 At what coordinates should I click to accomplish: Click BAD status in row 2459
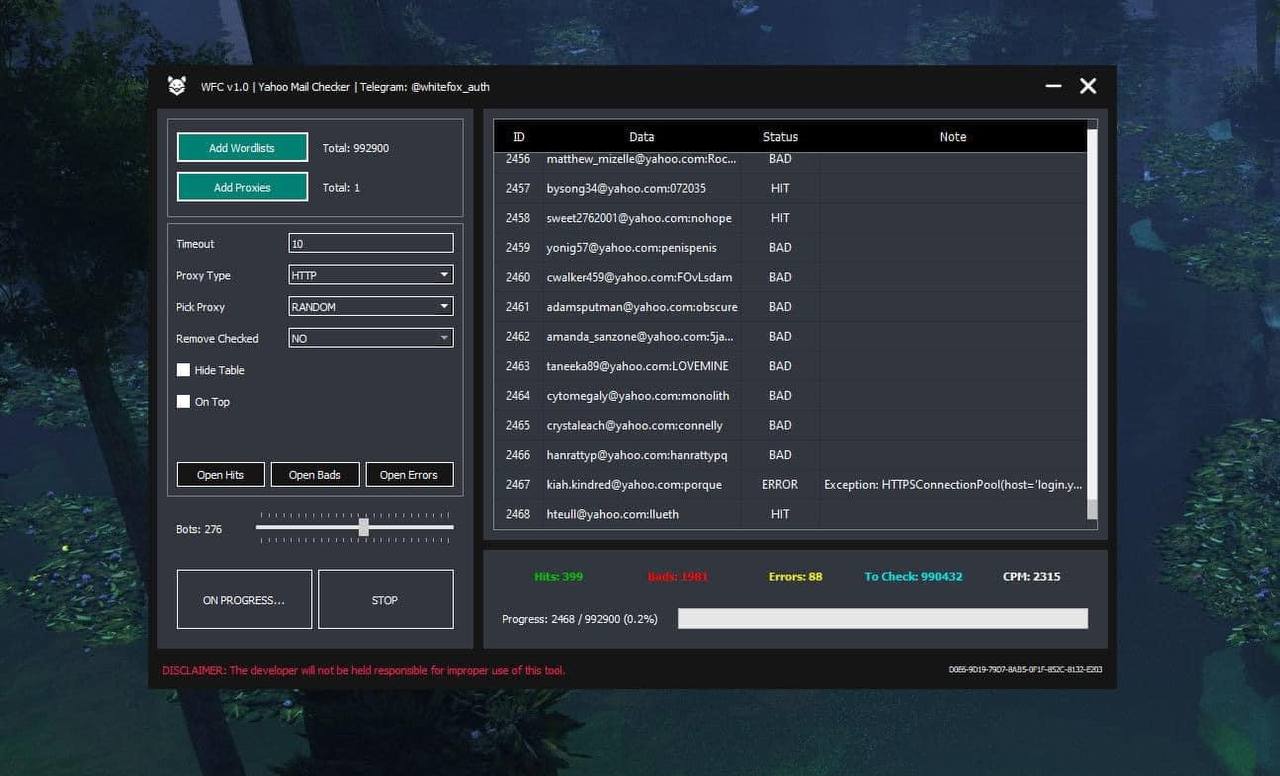[x=780, y=248]
